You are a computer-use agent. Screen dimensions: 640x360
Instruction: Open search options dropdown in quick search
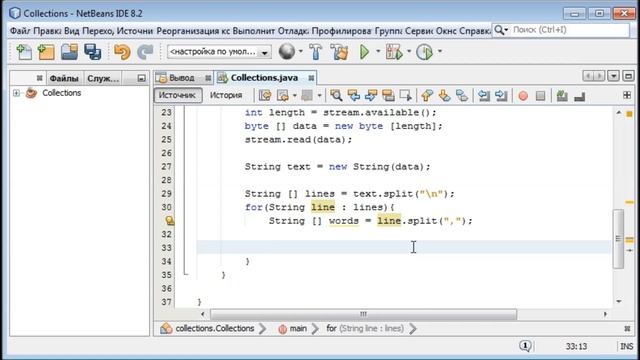pos(501,30)
